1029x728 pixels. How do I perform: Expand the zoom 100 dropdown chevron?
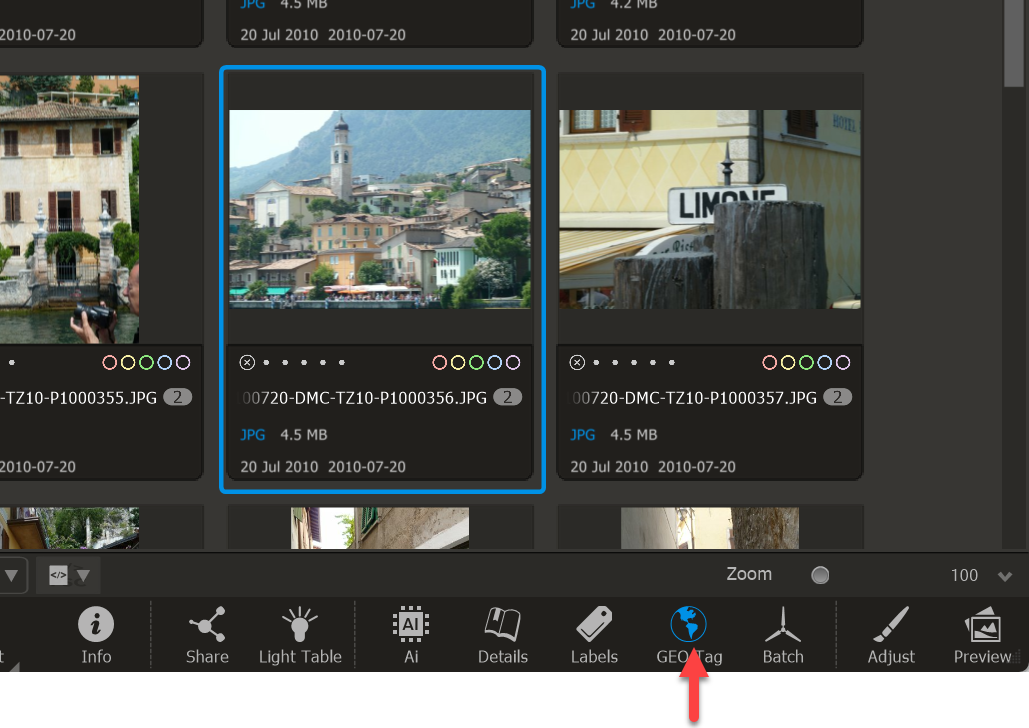coord(1005,576)
